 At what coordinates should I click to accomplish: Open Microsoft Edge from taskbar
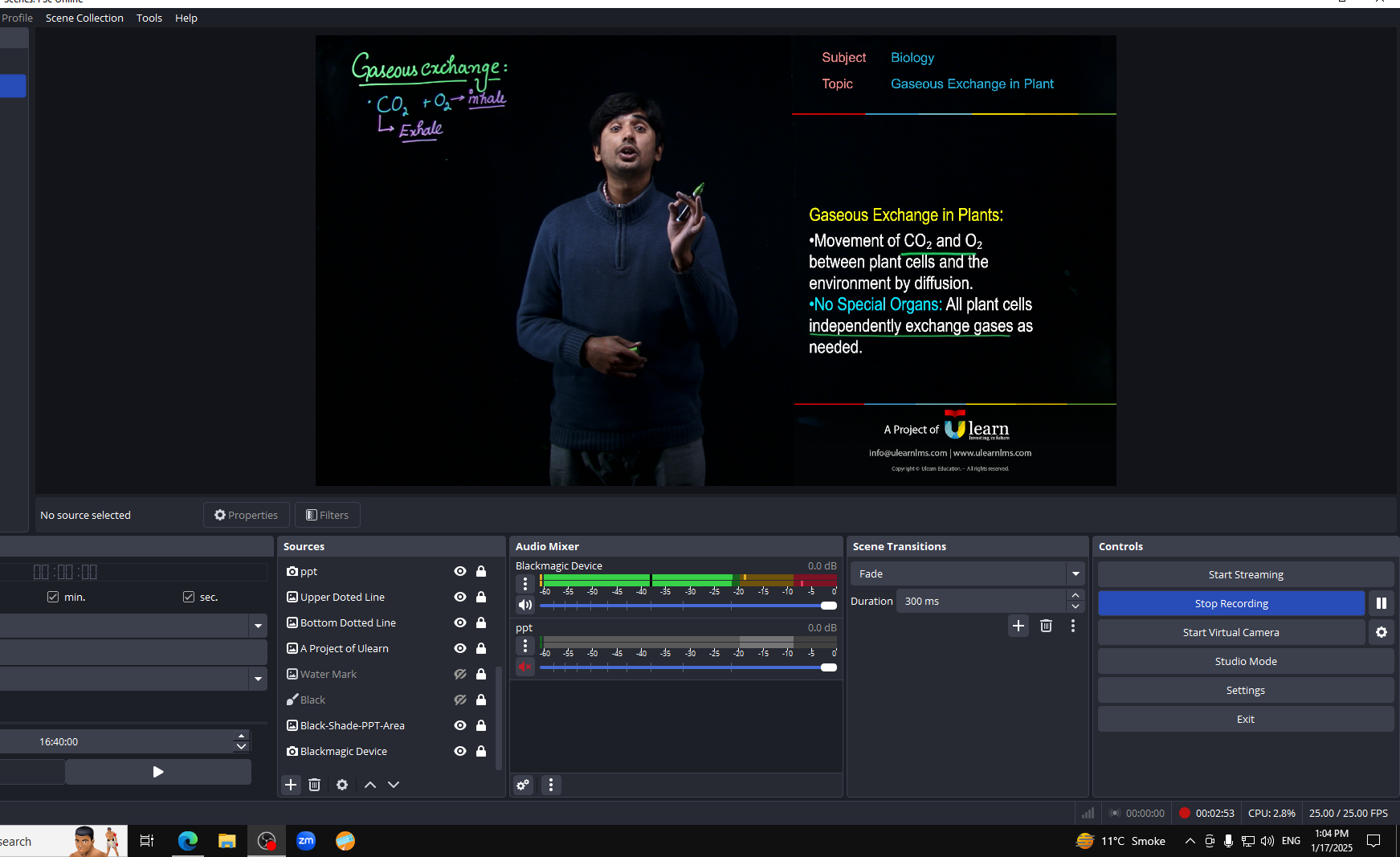187,841
